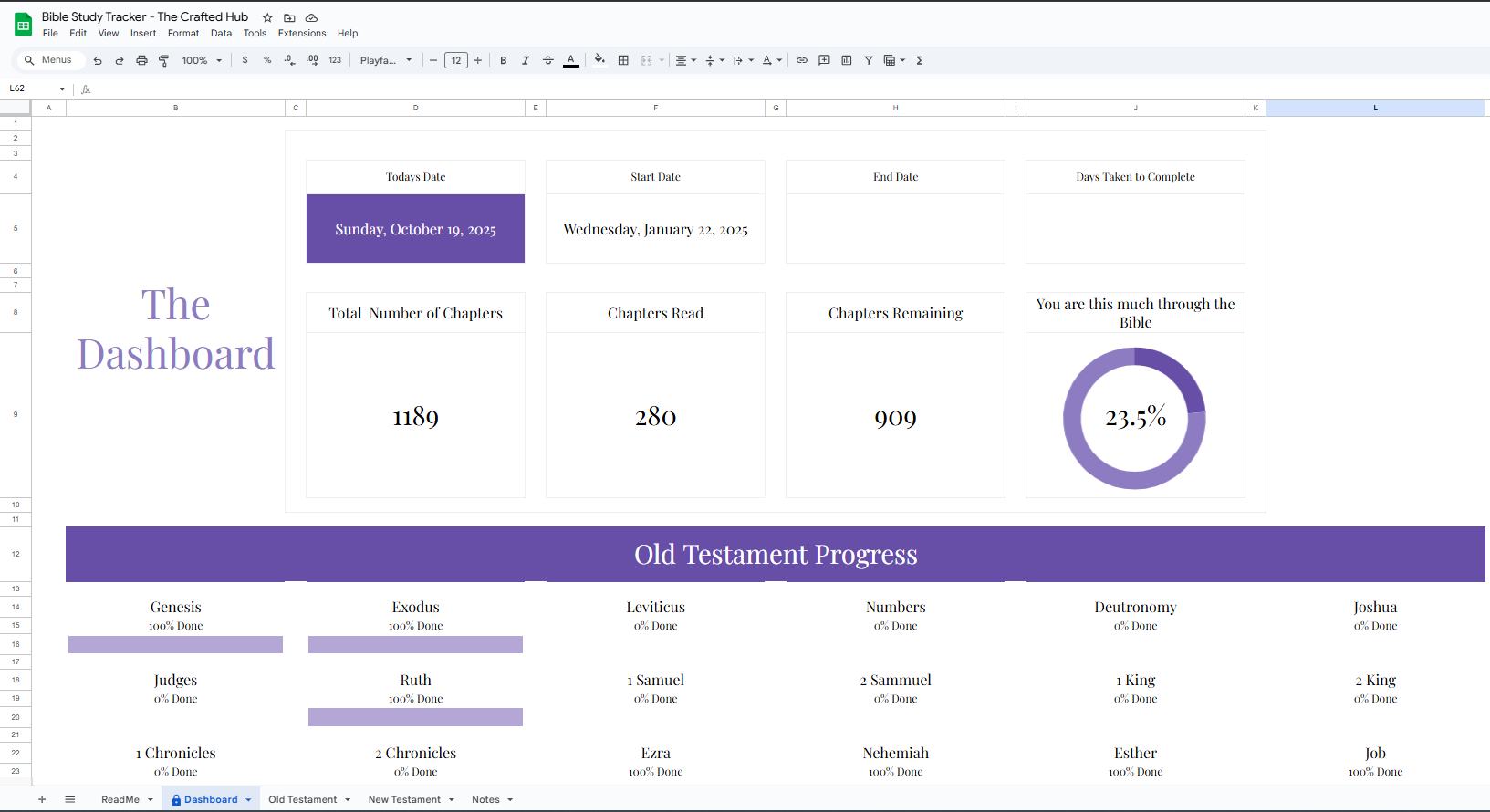Image resolution: width=1490 pixels, height=812 pixels.
Task: Select the Paint format tool
Action: pos(163,60)
